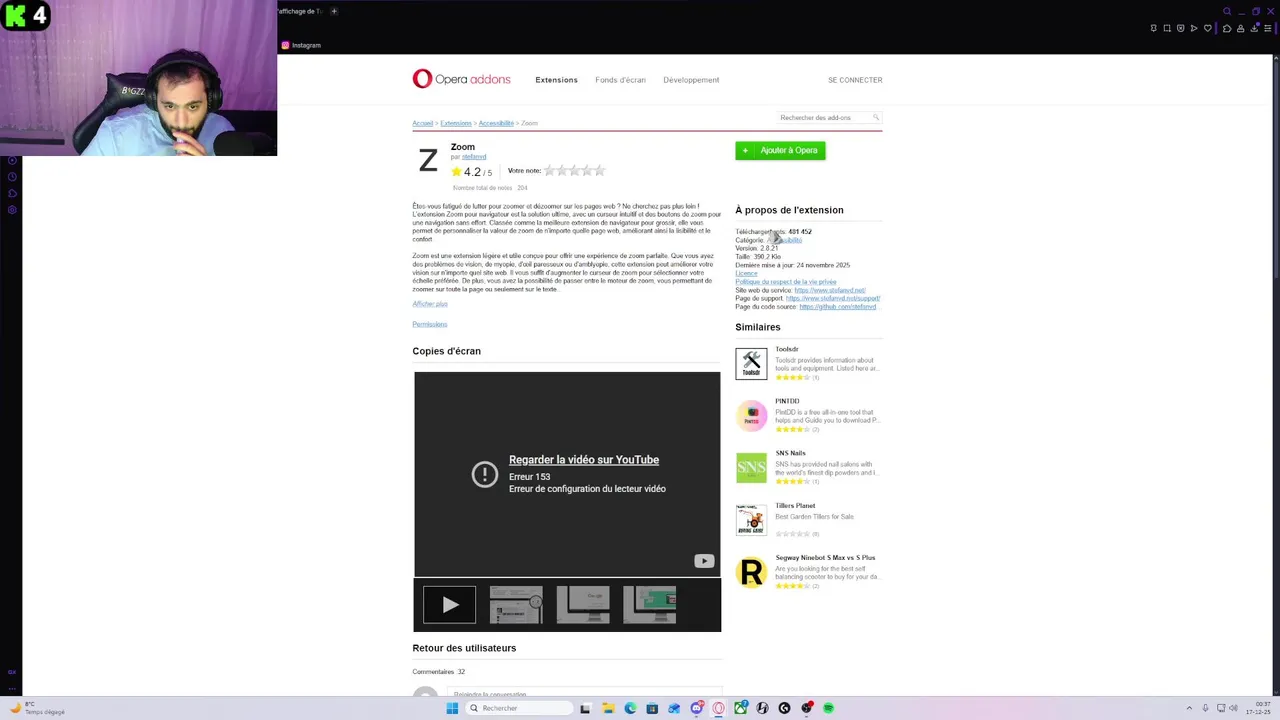Go to Extensions breadcrumb link
Viewport: 1280px width, 720px height.
pos(455,123)
